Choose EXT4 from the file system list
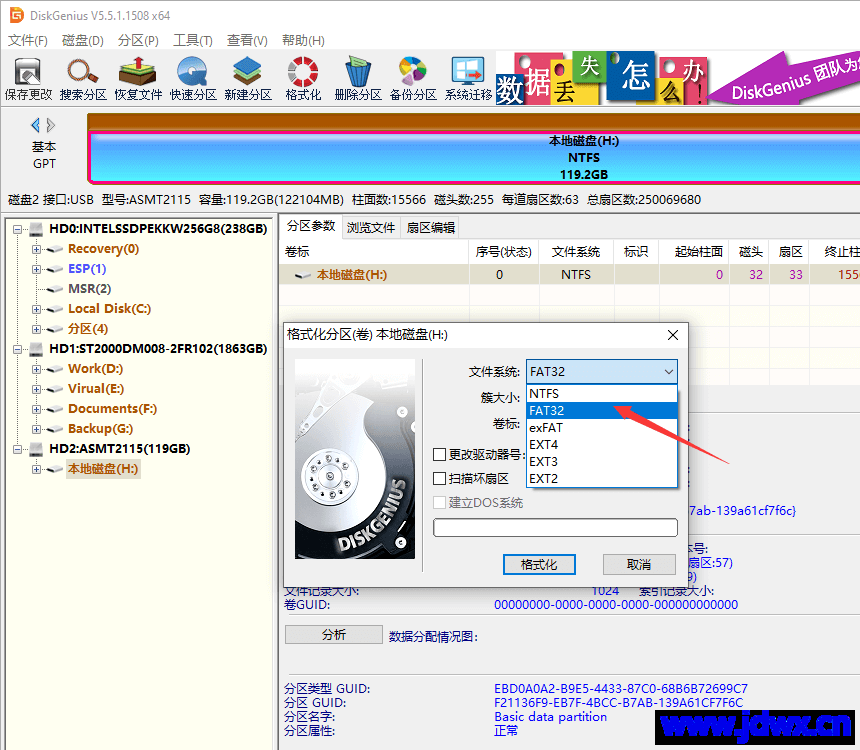The height and width of the screenshot is (750, 860). 602,444
